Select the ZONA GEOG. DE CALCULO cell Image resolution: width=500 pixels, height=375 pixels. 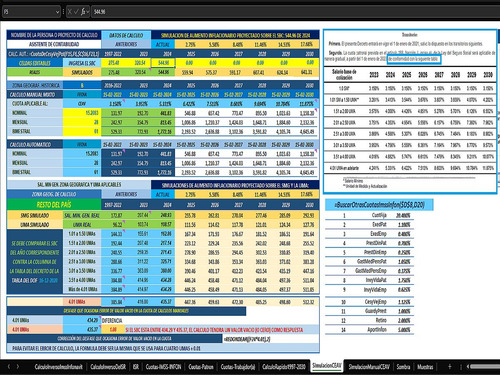click(54, 194)
